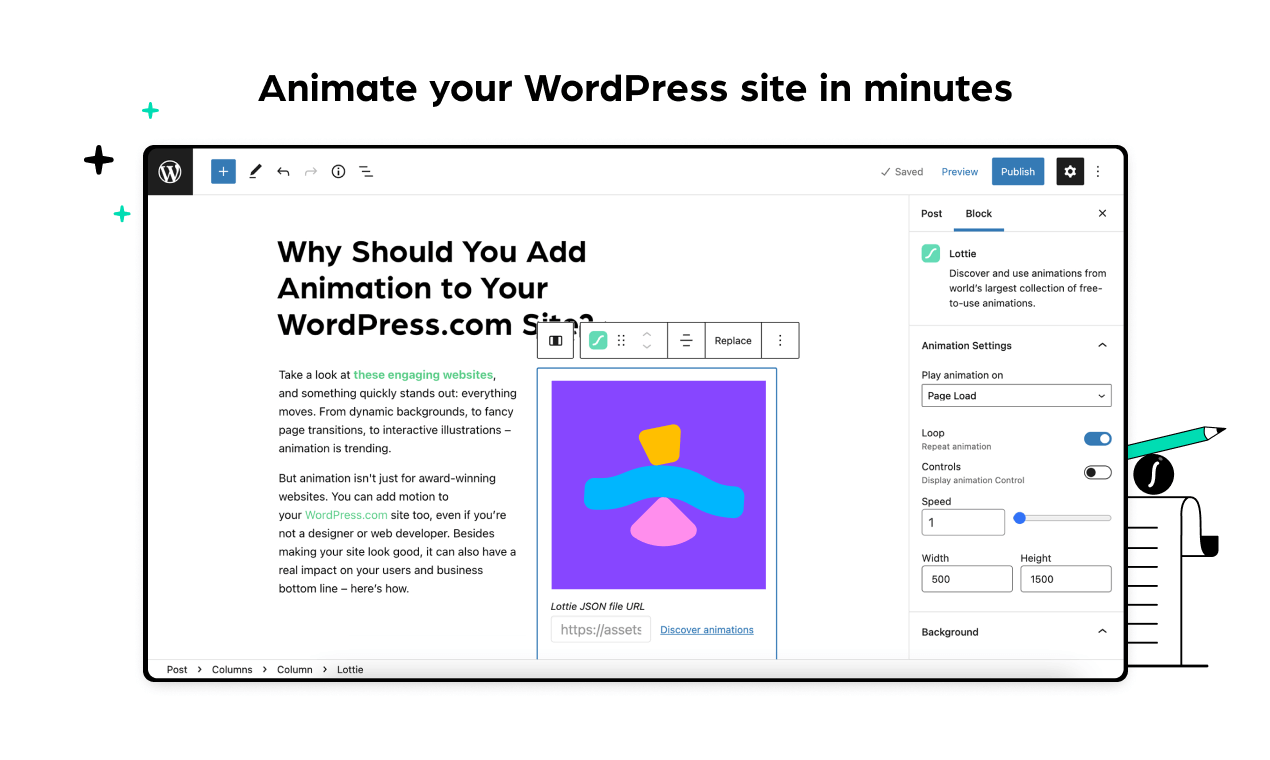Close the settings sidebar with X
This screenshot has height=760, width=1270.
tap(1103, 213)
